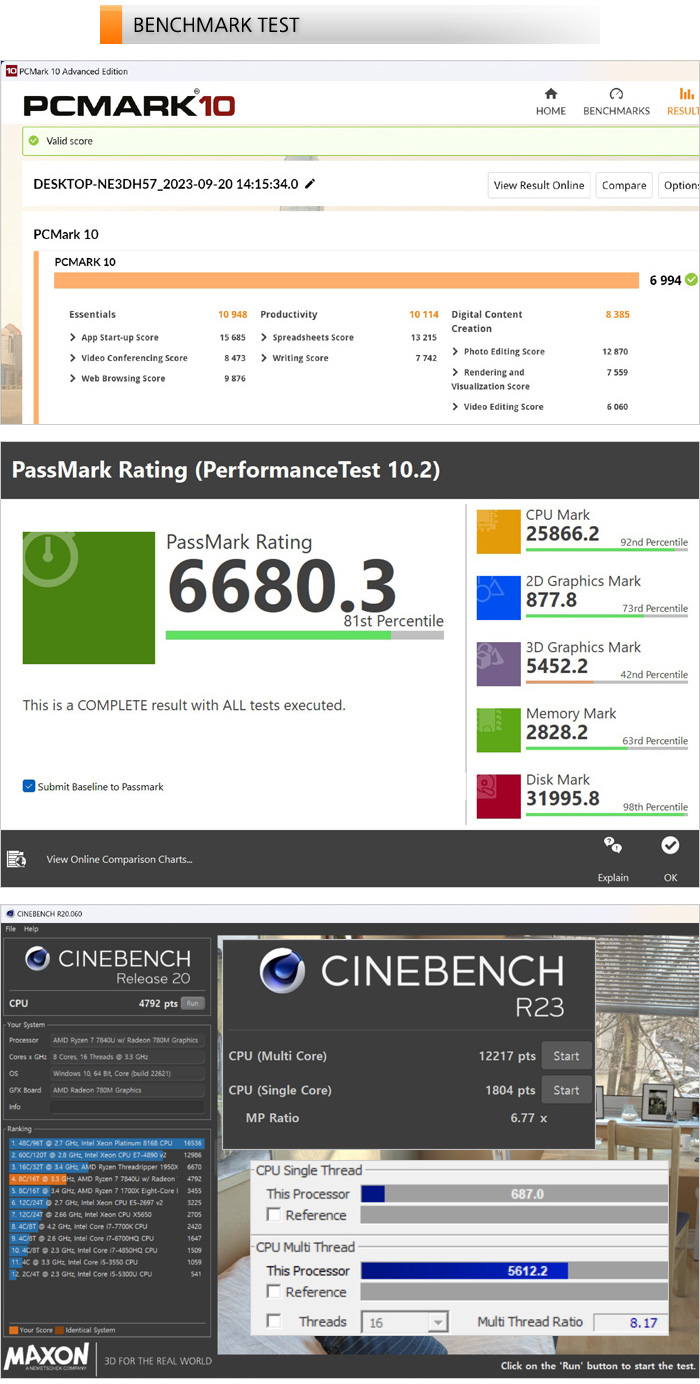This screenshot has height=1384, width=700.
Task: Click CPU Multi Thread This Processor bar 5612.2
Action: (x=513, y=1270)
